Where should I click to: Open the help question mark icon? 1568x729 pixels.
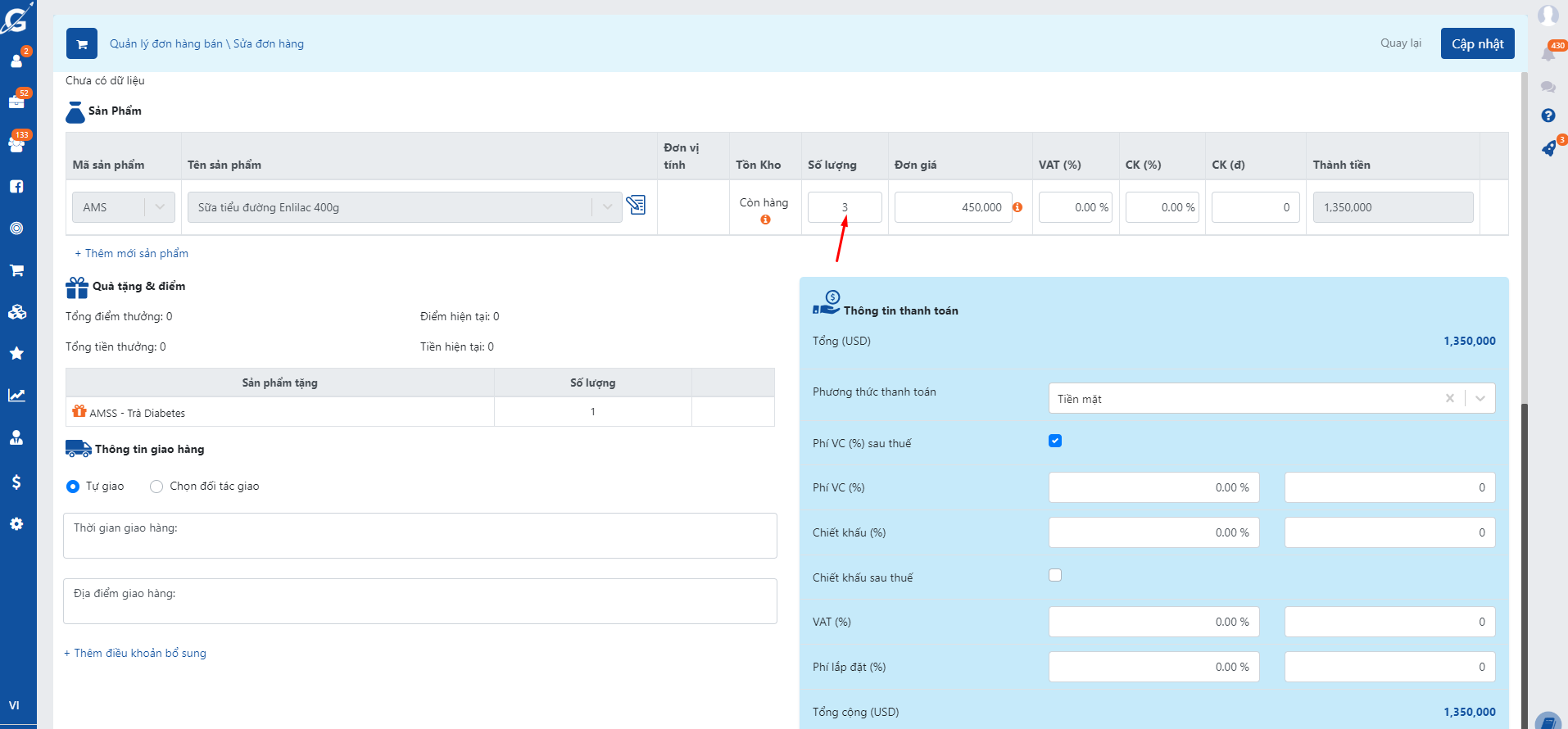(x=1548, y=115)
